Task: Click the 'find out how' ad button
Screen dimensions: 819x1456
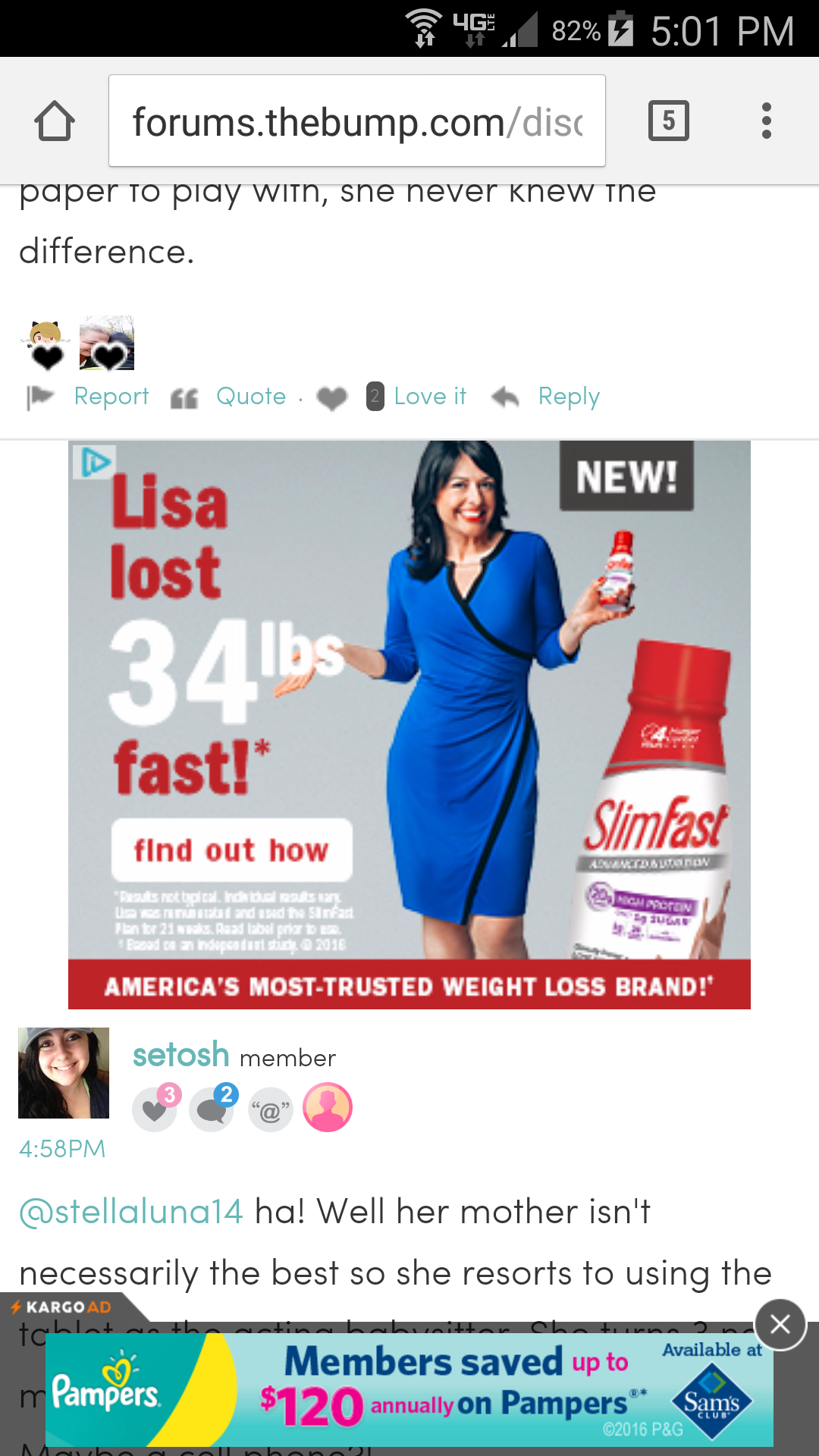Action: click(x=232, y=849)
